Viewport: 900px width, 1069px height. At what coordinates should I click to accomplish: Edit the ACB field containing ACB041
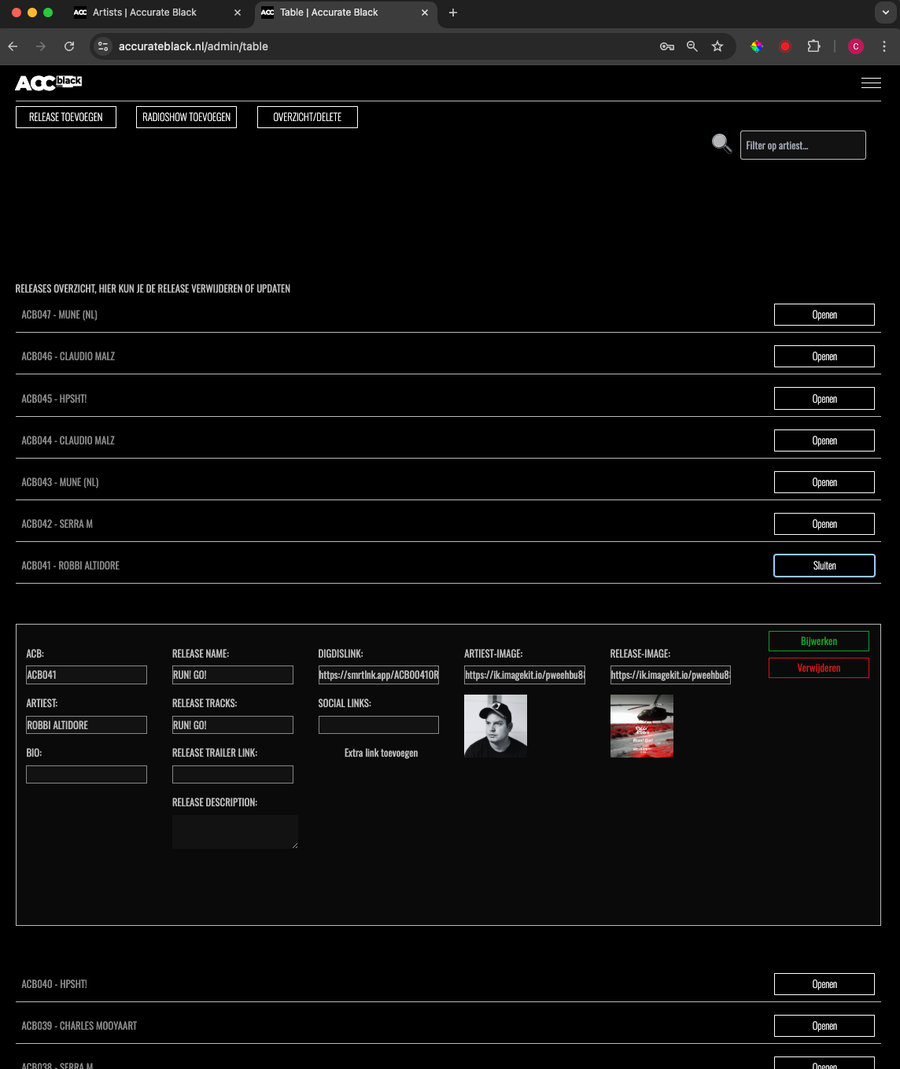(87, 675)
